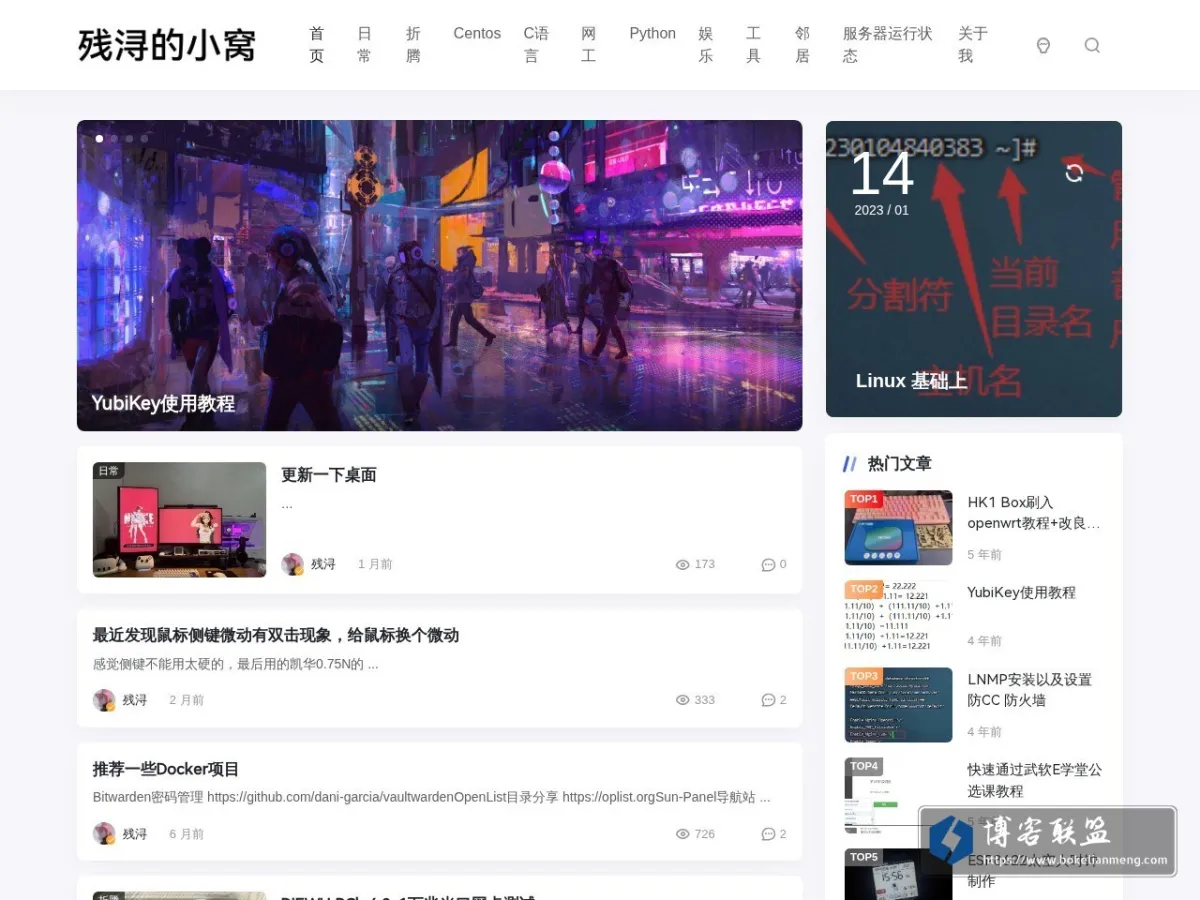
Task: Click the eye views icon showing 173
Action: 683,565
